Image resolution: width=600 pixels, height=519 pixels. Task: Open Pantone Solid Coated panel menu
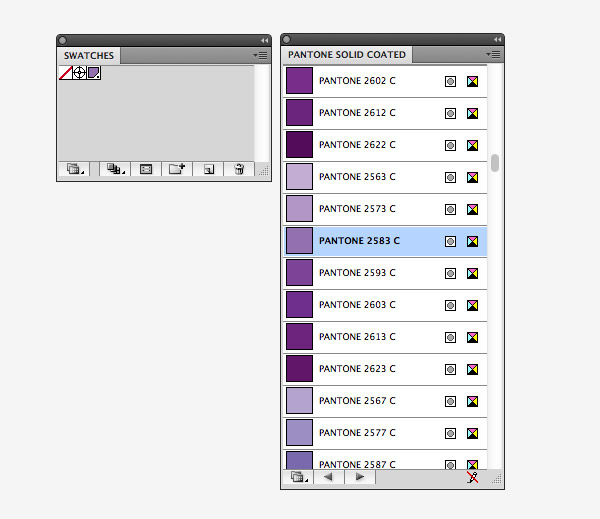click(x=494, y=54)
